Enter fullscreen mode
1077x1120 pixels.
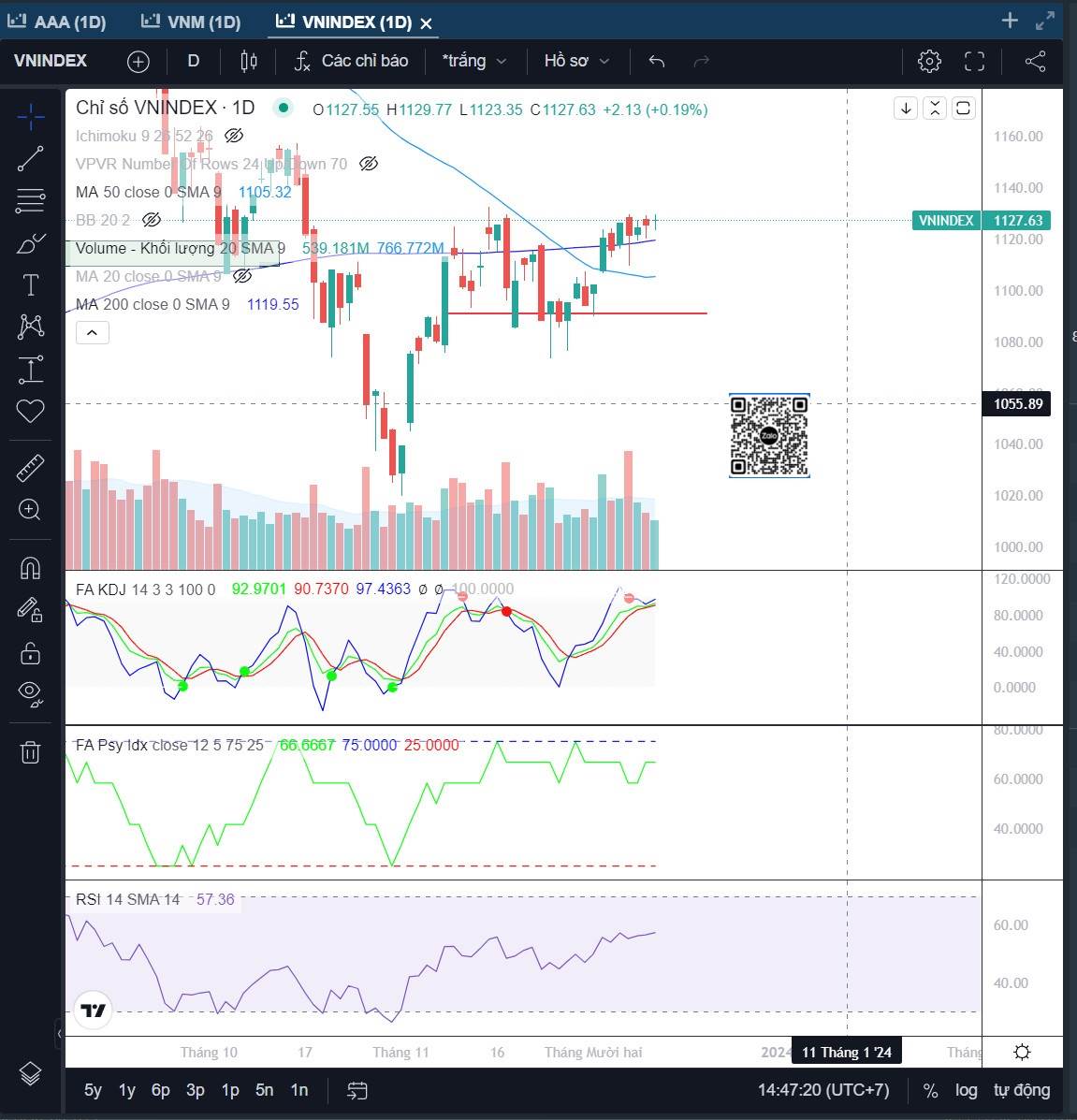click(x=974, y=62)
